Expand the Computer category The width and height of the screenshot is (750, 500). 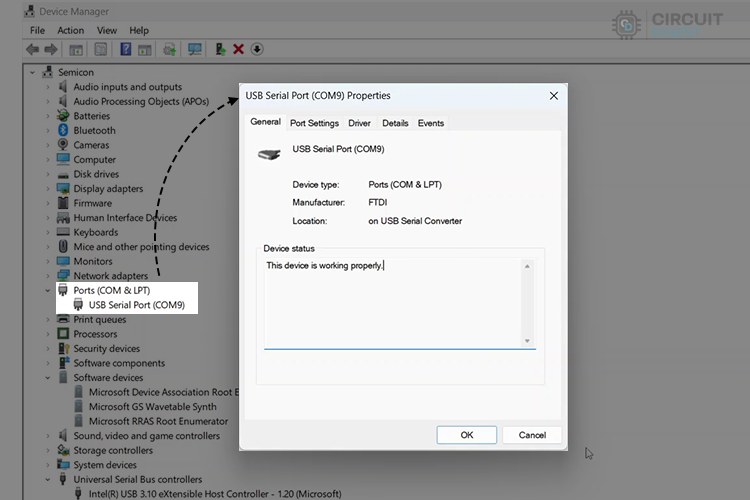[x=47, y=159]
